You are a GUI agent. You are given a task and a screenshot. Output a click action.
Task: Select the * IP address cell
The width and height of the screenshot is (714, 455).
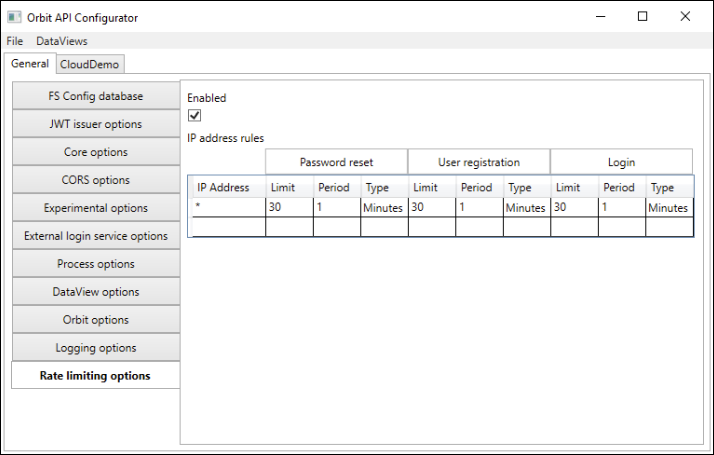pyautogui.click(x=229, y=207)
